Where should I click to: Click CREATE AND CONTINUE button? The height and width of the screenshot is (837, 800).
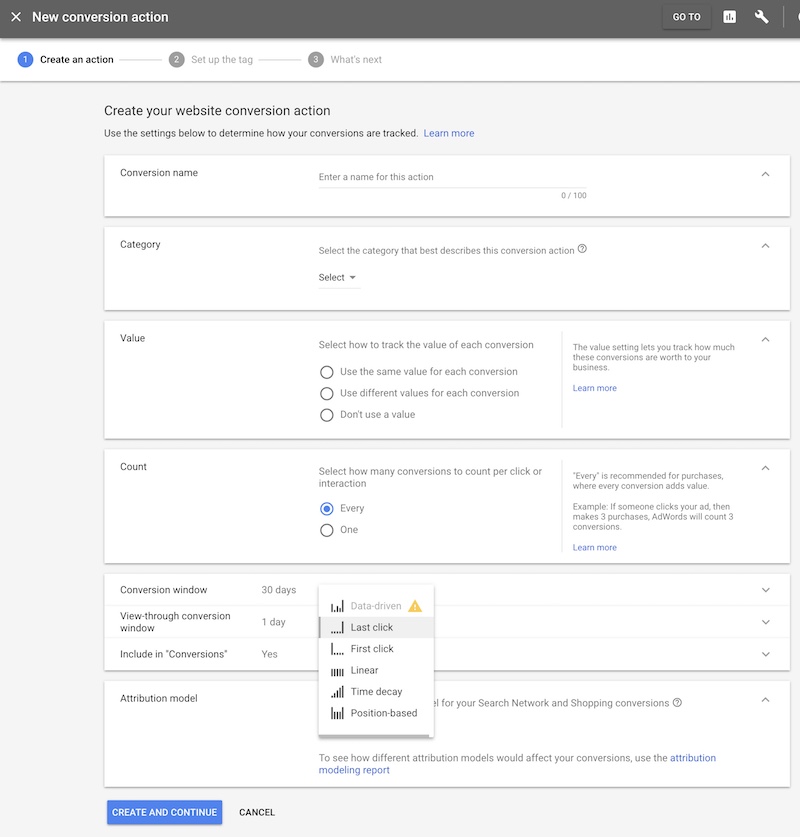coord(163,812)
